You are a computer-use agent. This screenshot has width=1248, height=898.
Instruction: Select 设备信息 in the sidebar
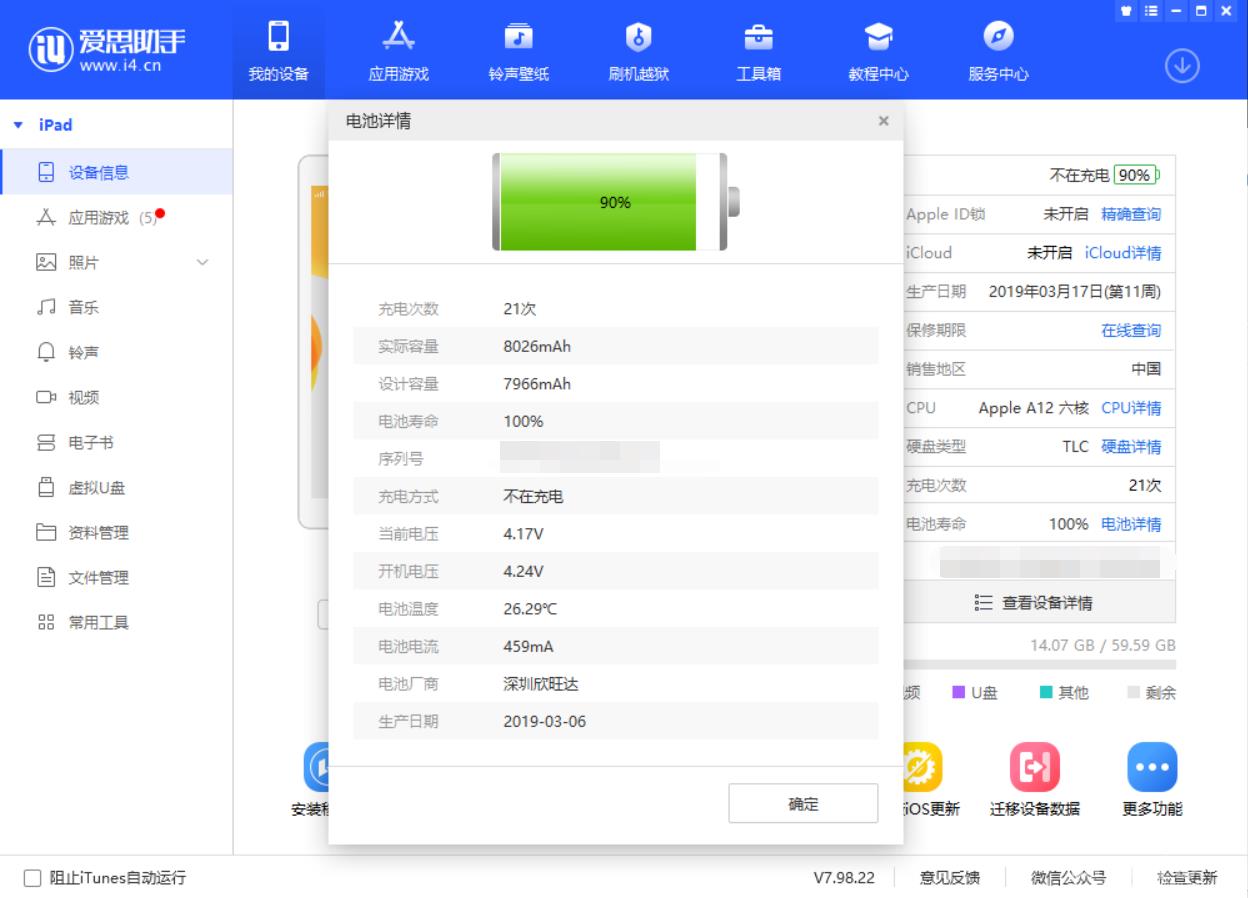point(95,171)
